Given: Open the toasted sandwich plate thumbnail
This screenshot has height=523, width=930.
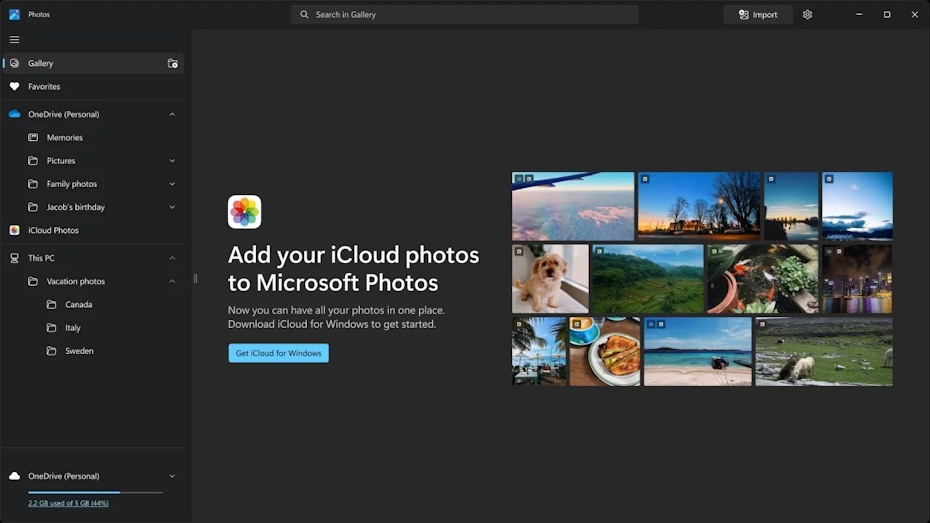Looking at the screenshot, I should pos(605,351).
